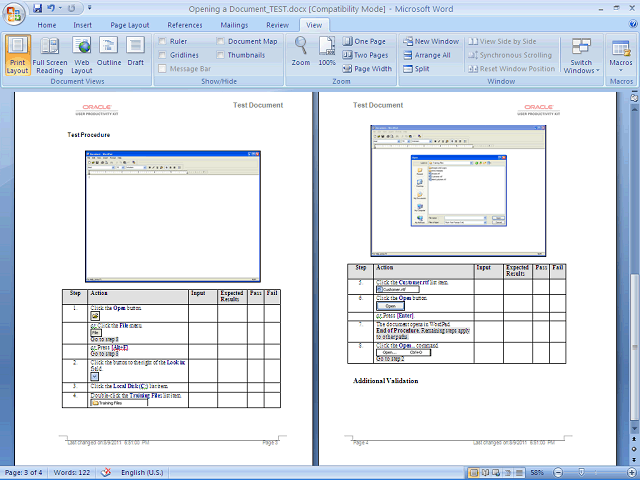Click the Zoom In plus button
Viewport: 640px width, 480px height.
(631, 473)
